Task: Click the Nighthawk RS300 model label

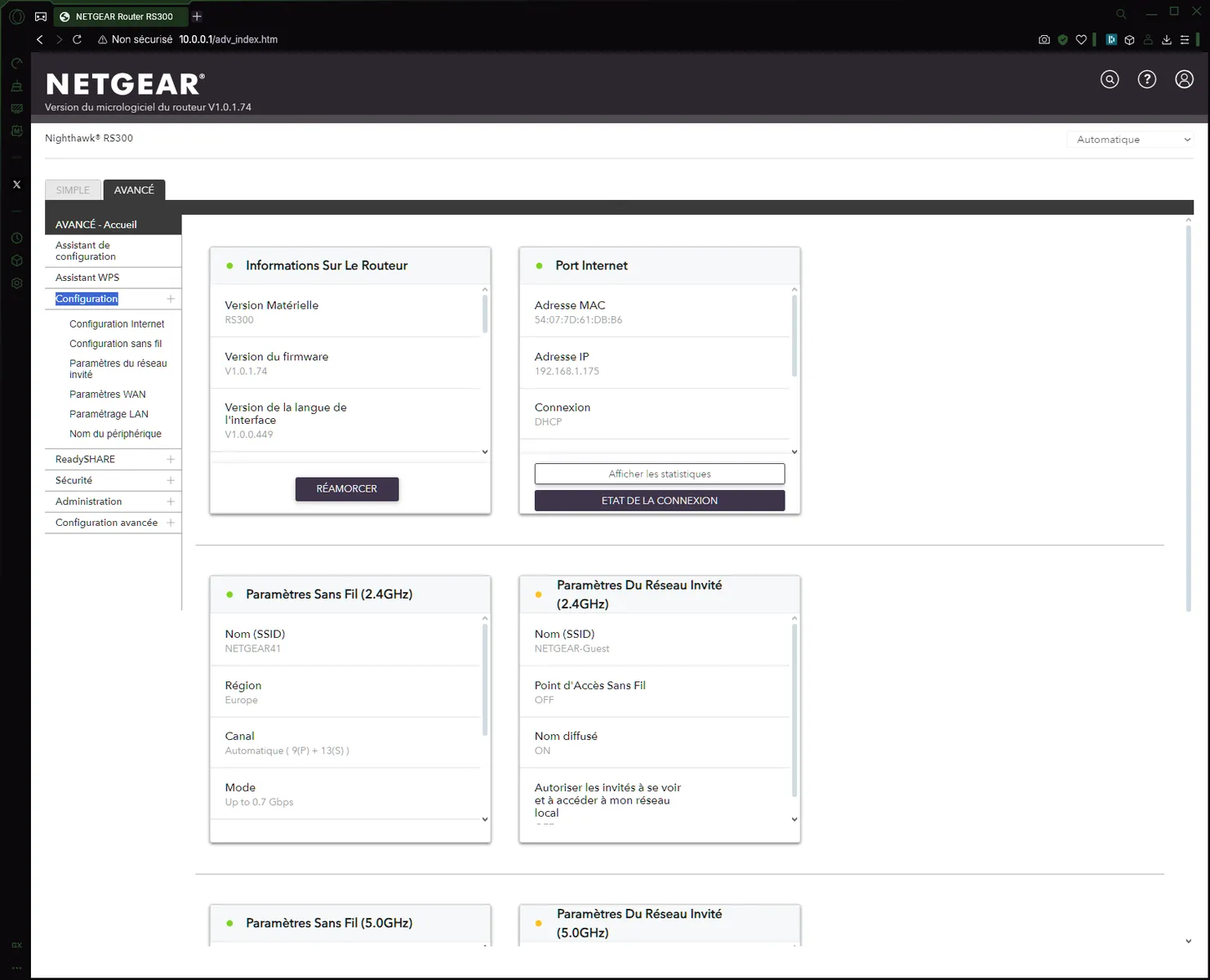Action: click(89, 138)
